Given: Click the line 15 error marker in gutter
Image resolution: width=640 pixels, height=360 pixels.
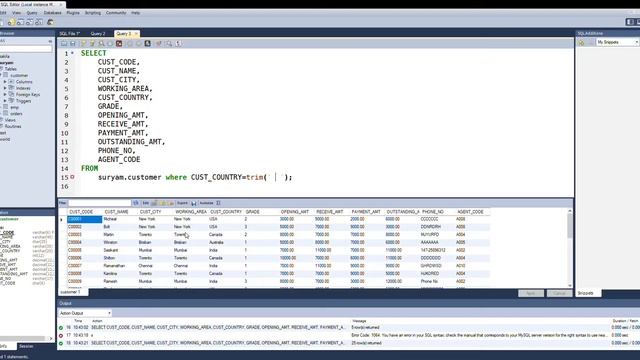Looking at the screenshot, I should point(72,177).
